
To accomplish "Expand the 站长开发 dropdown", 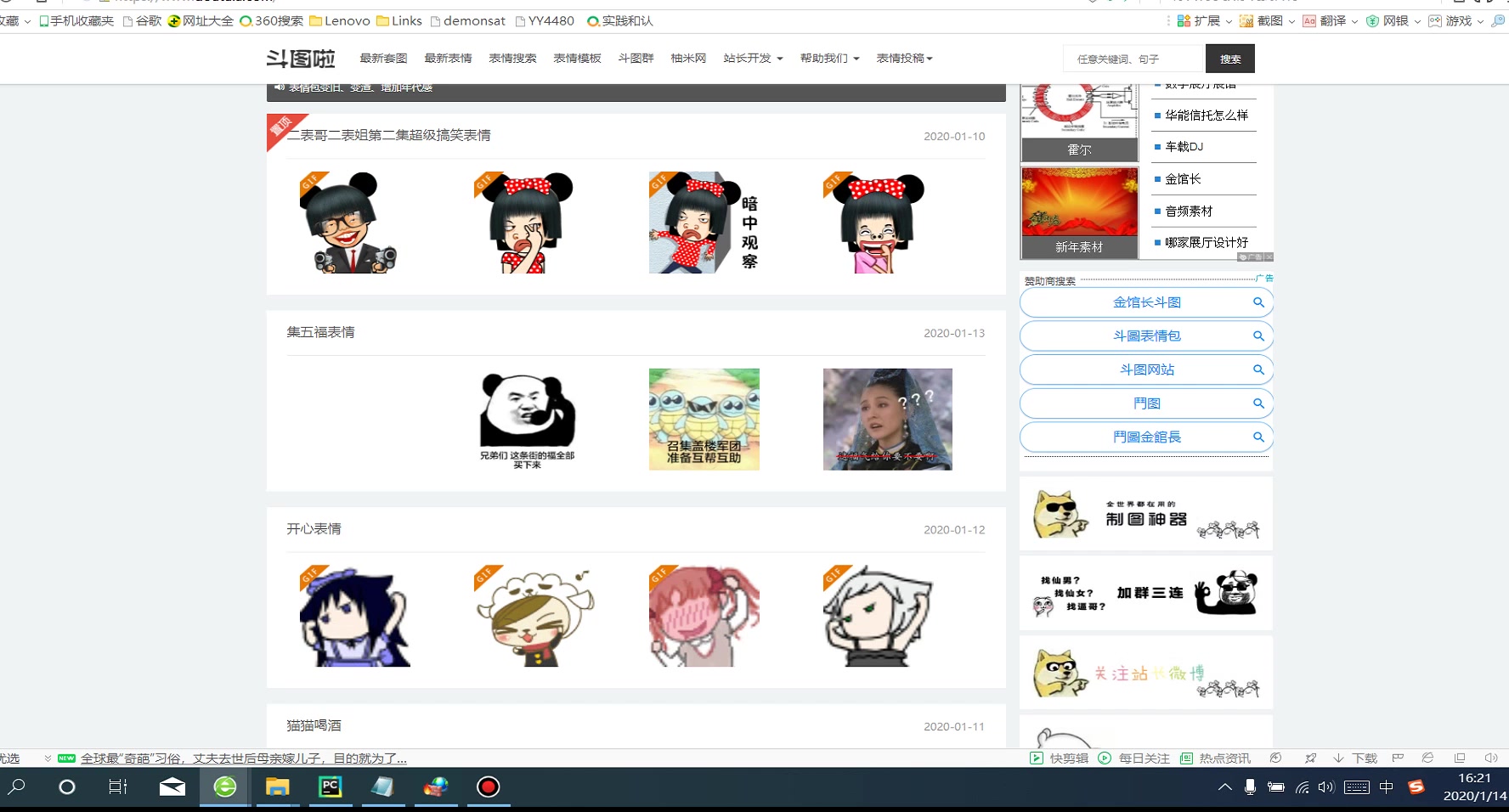I will [x=753, y=59].
